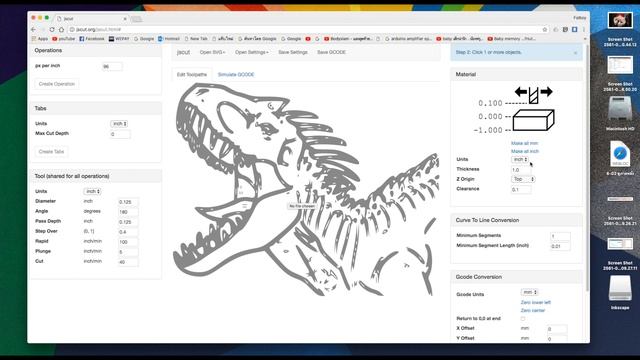Open the Tabs Units dropdown
640x360 pixels.
tap(119, 124)
